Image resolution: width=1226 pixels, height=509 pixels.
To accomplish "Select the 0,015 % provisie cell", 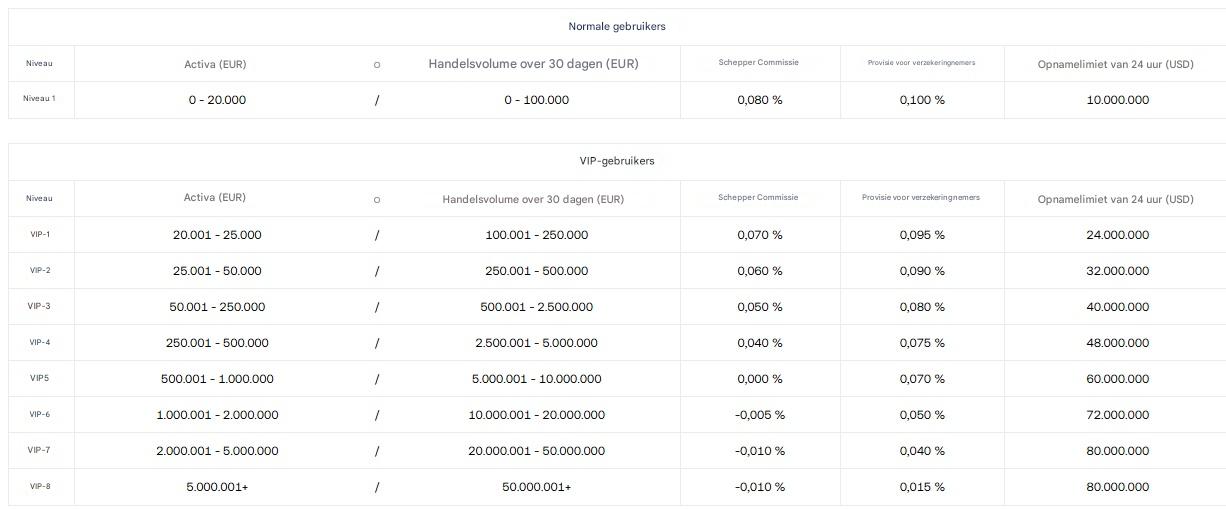I will (921, 487).
